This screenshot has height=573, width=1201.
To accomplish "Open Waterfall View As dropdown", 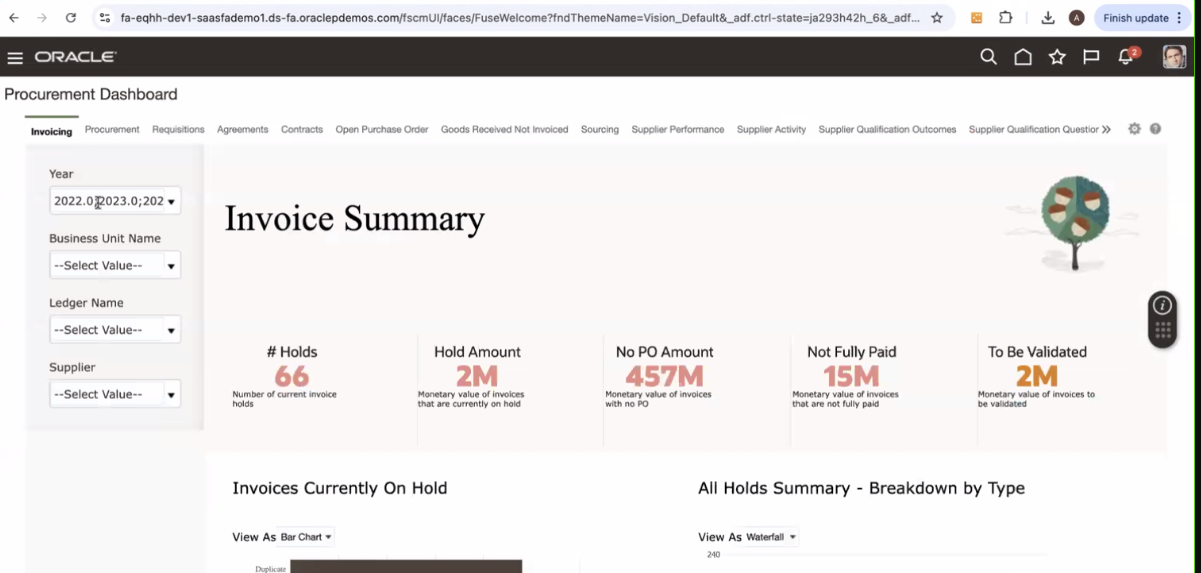I will click(772, 537).
